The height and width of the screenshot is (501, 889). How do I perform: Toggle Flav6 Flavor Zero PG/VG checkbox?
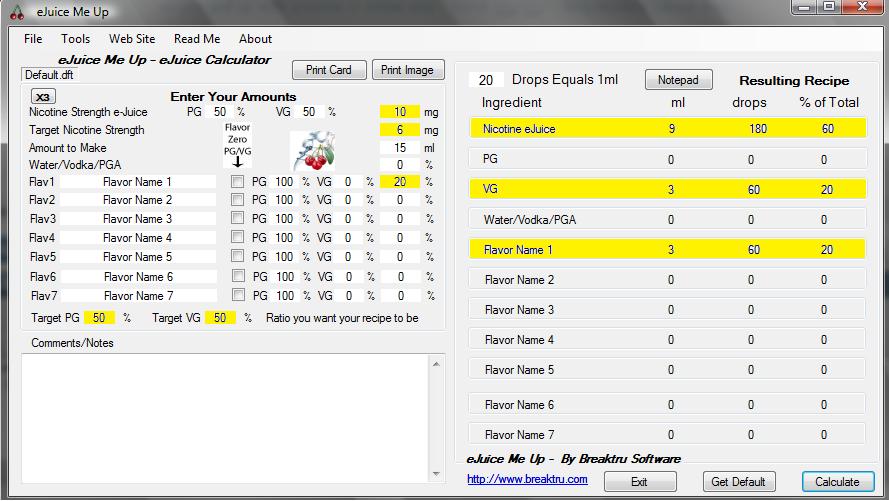(x=239, y=276)
